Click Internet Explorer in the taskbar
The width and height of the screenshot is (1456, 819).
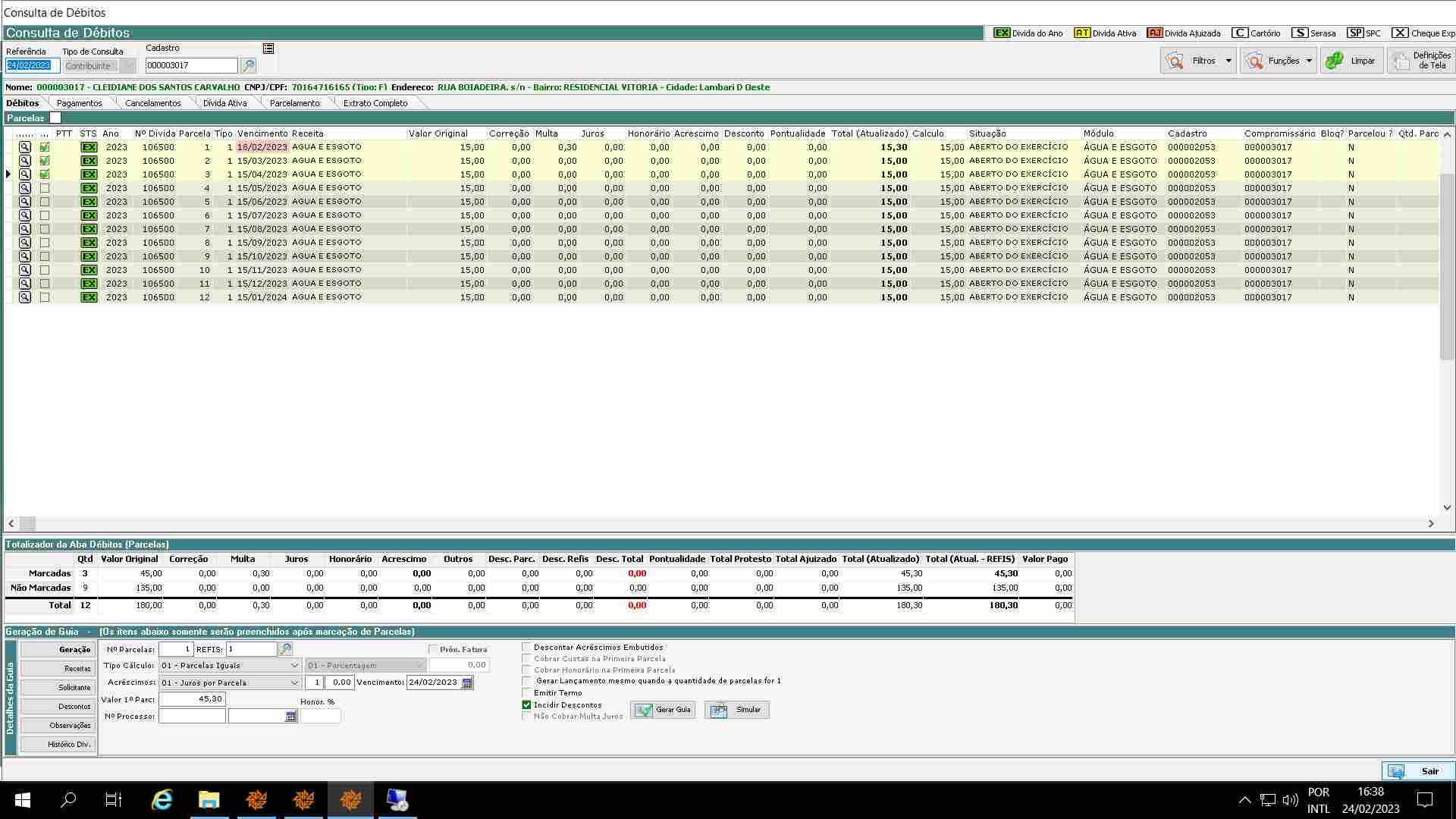pyautogui.click(x=162, y=799)
